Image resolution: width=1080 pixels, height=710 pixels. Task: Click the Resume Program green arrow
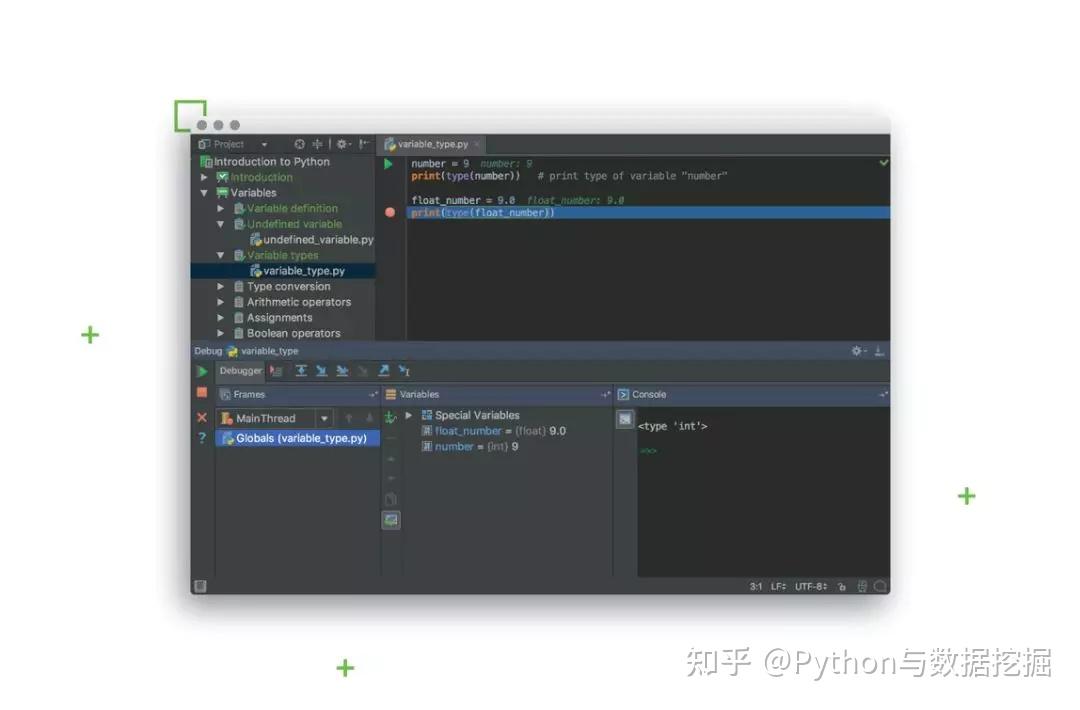pyautogui.click(x=201, y=371)
